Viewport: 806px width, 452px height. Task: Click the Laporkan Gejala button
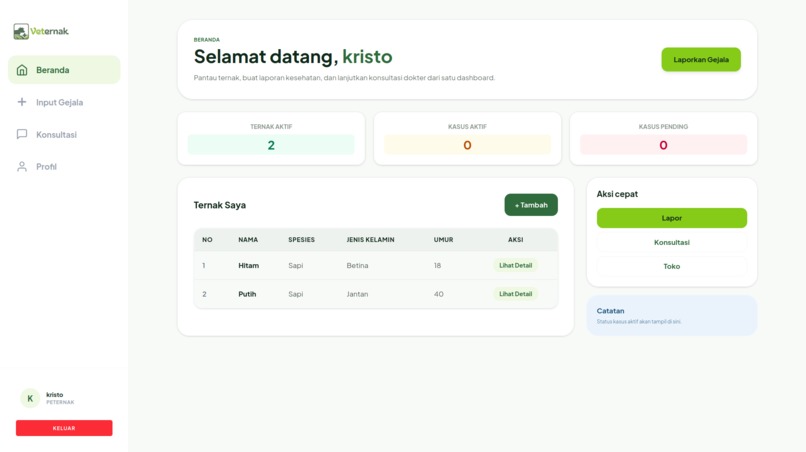pos(701,60)
